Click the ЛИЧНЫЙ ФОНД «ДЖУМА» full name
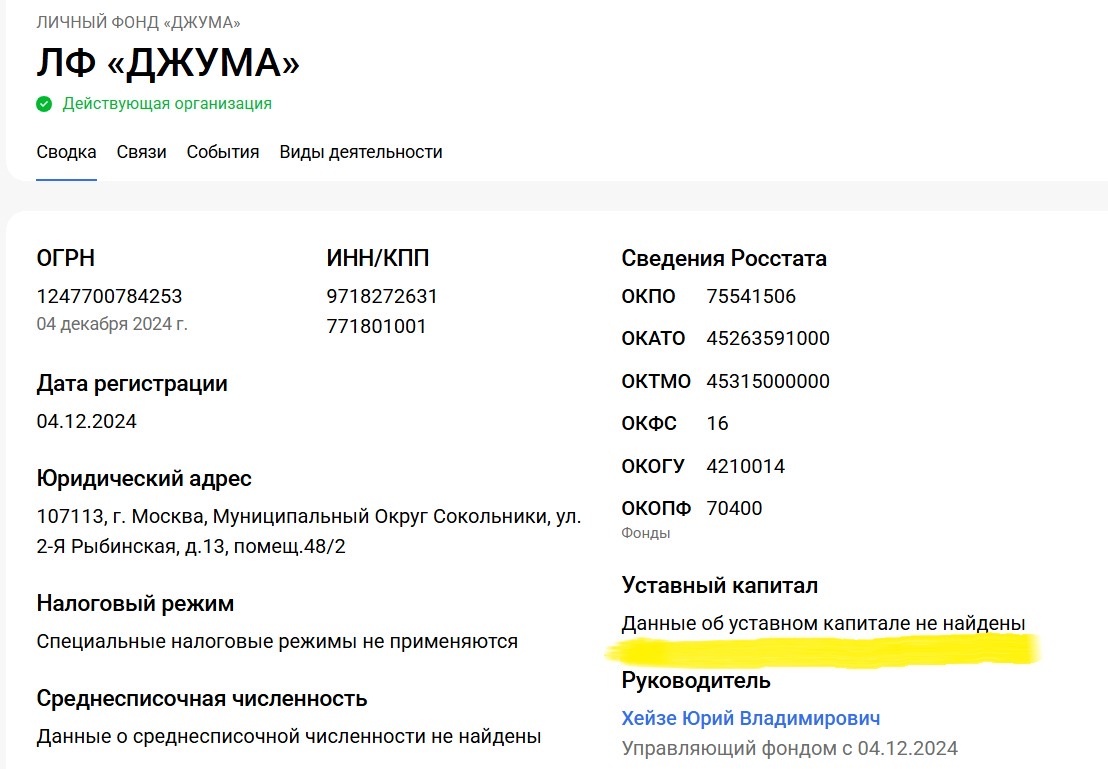This screenshot has width=1108, height=769. click(x=138, y=23)
